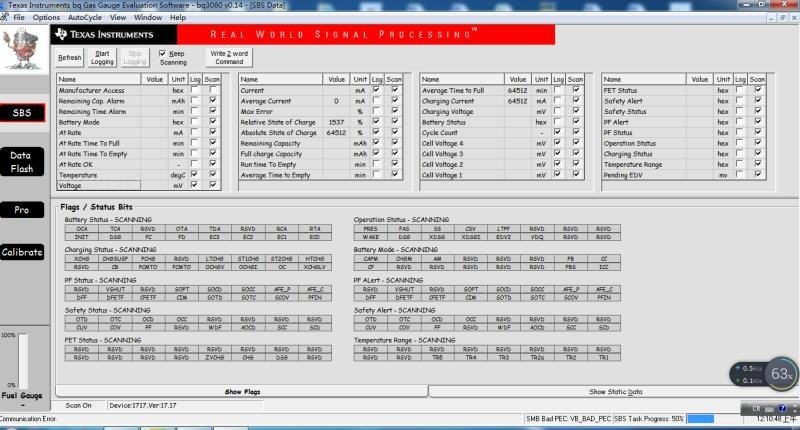
Task: Select the Voltage row name cell
Action: point(98,186)
